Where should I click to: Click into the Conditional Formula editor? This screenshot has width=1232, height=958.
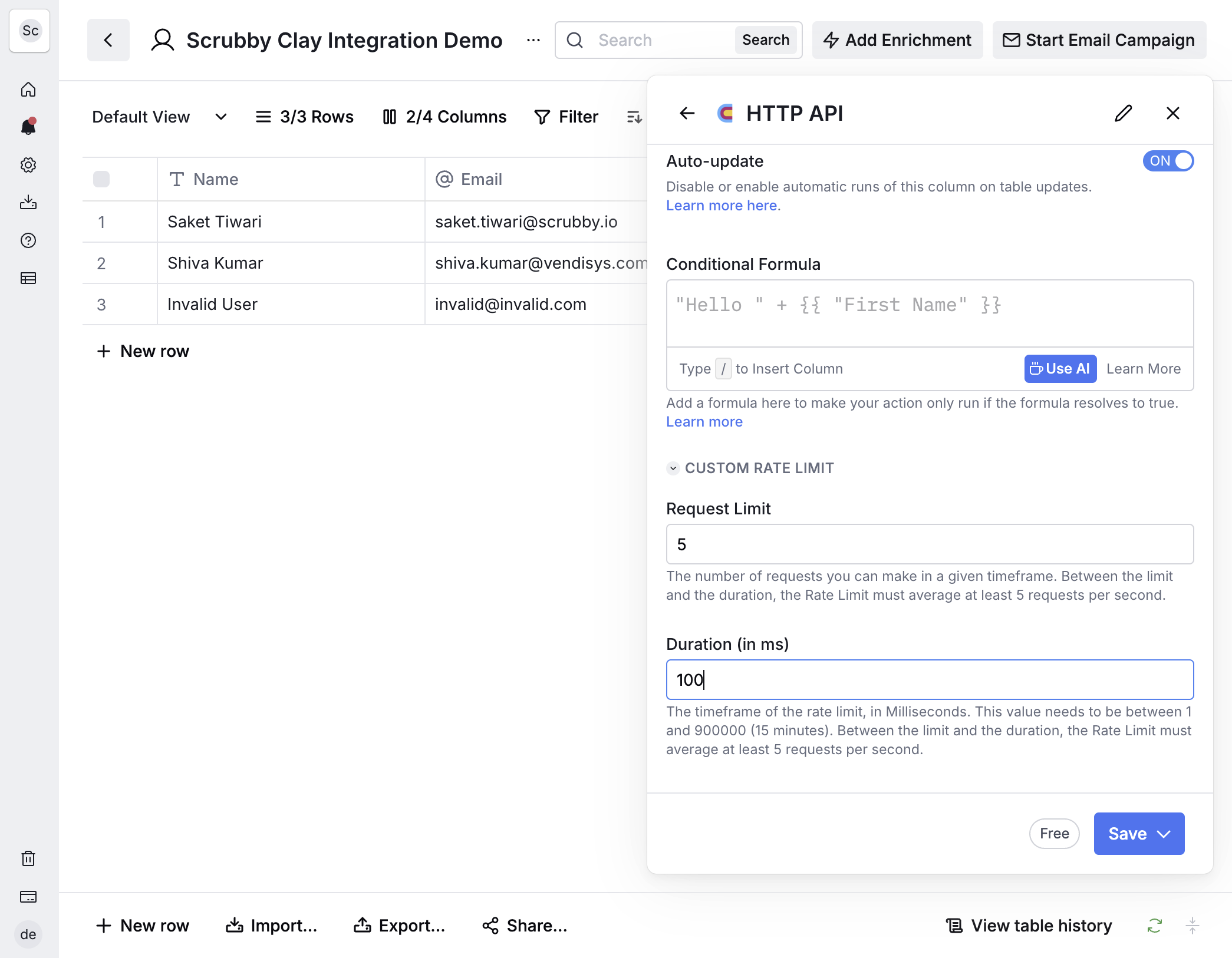point(930,313)
